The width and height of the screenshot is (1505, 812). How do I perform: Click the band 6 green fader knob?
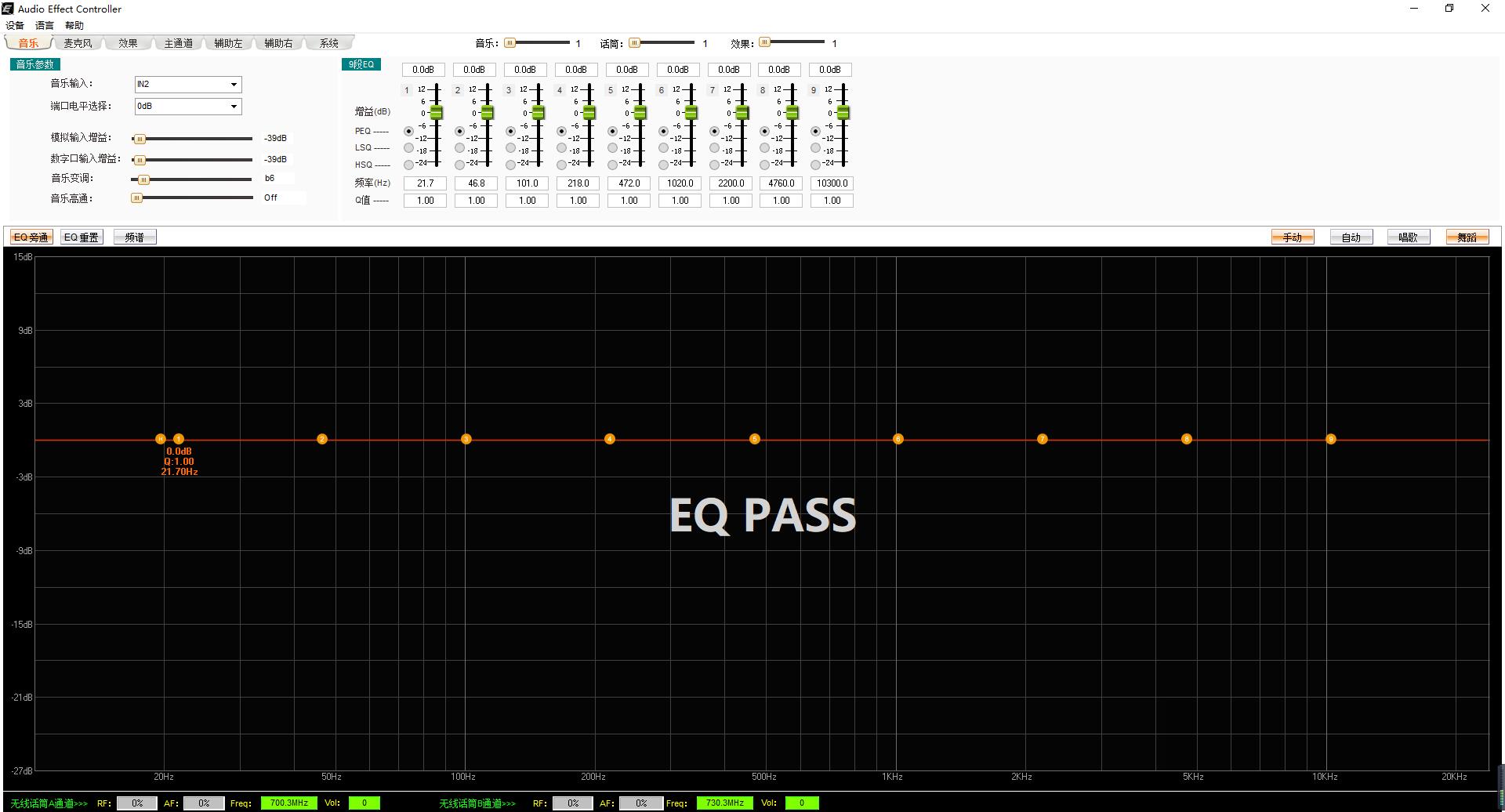pos(691,113)
